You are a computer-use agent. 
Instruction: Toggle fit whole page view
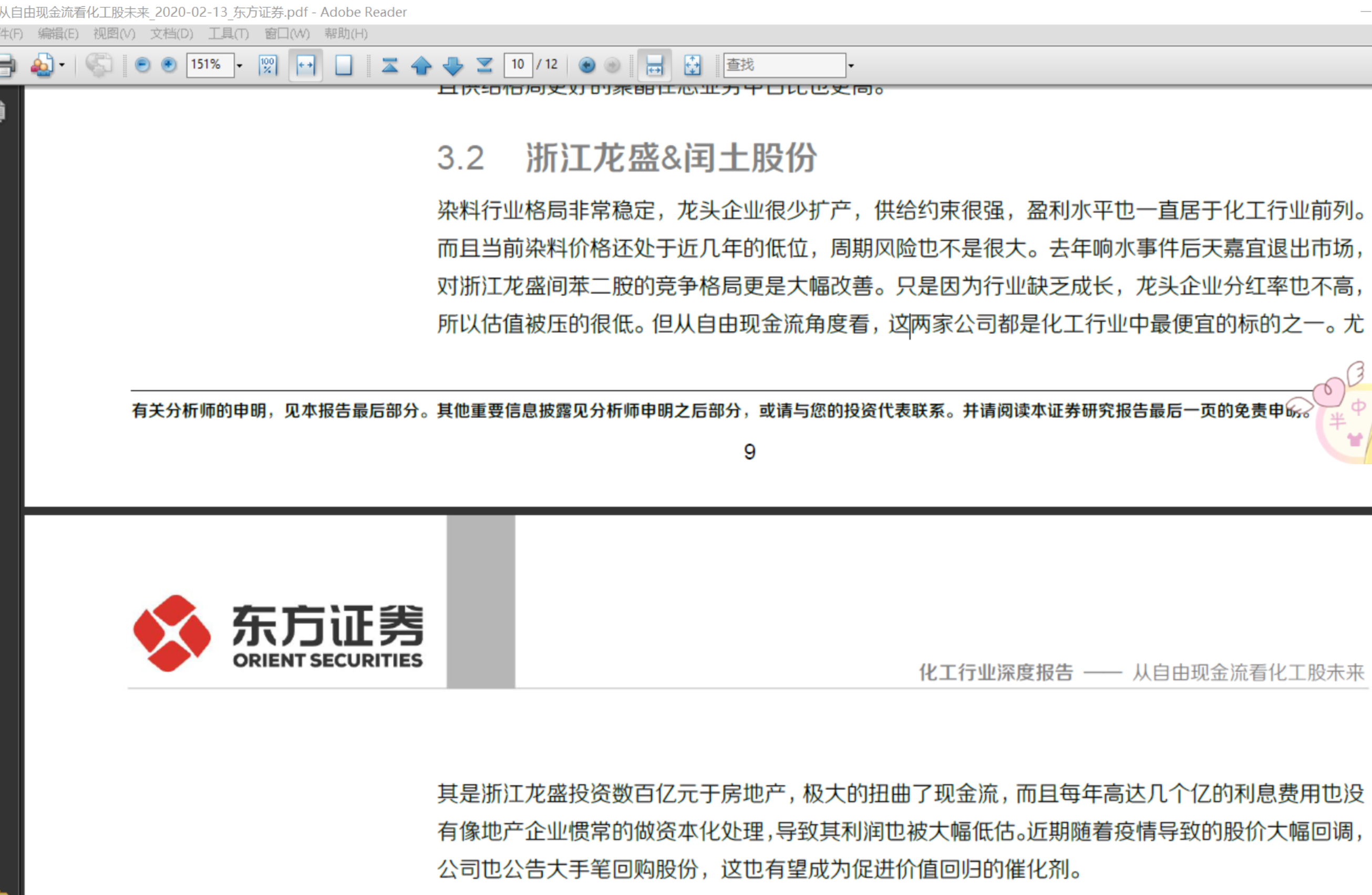pyautogui.click(x=344, y=65)
